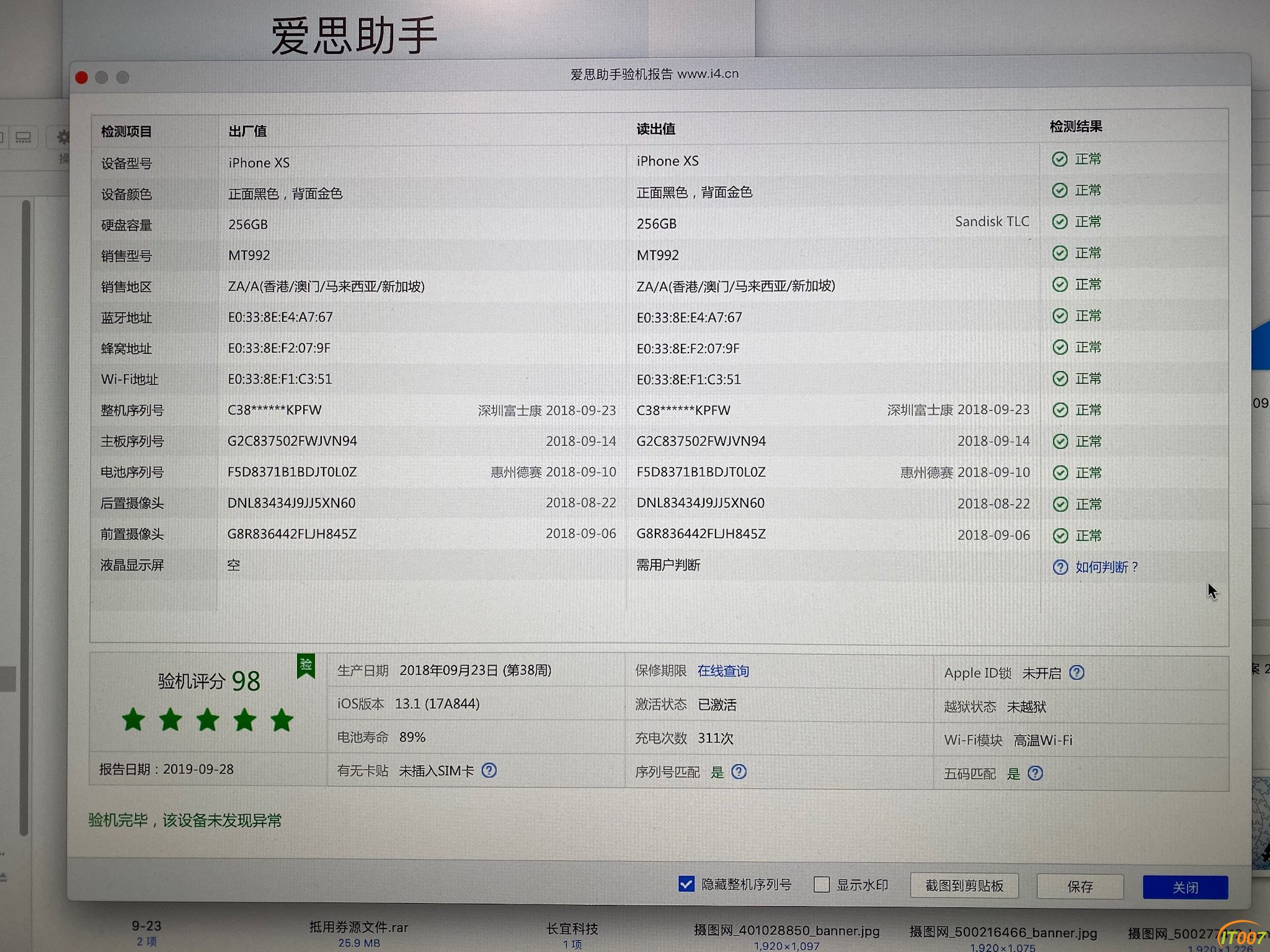Click the 生产日期 value 2018年09月23日
Viewport: 1270px width, 952px height.
476,671
